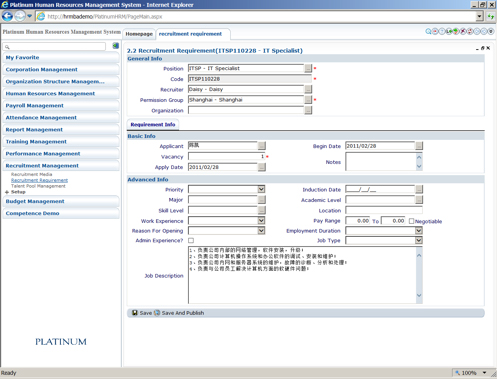Click the Position field lookup button
The image size is (497, 379).
pos(308,68)
